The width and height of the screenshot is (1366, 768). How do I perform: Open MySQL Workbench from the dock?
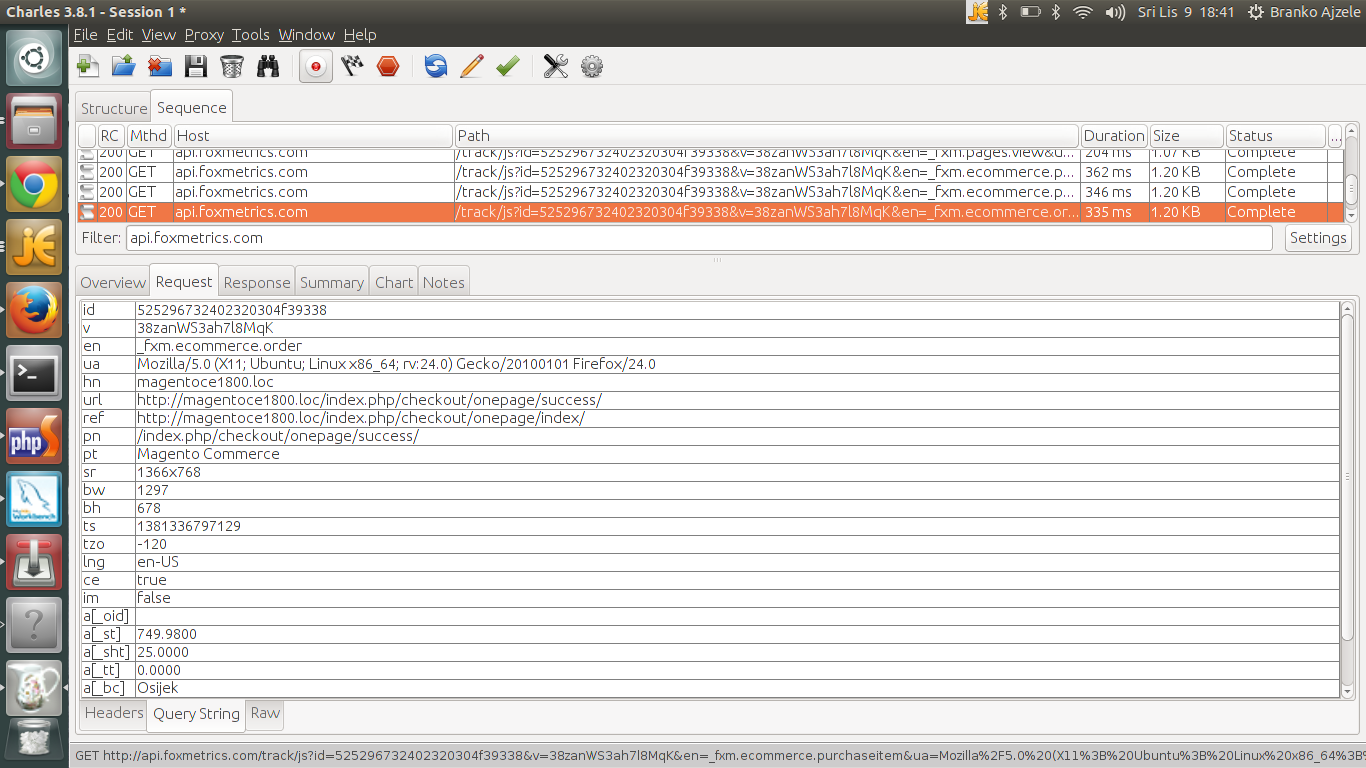pos(34,499)
